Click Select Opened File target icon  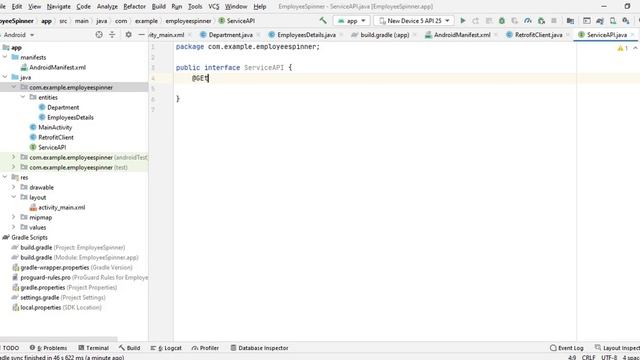[x=99, y=35]
